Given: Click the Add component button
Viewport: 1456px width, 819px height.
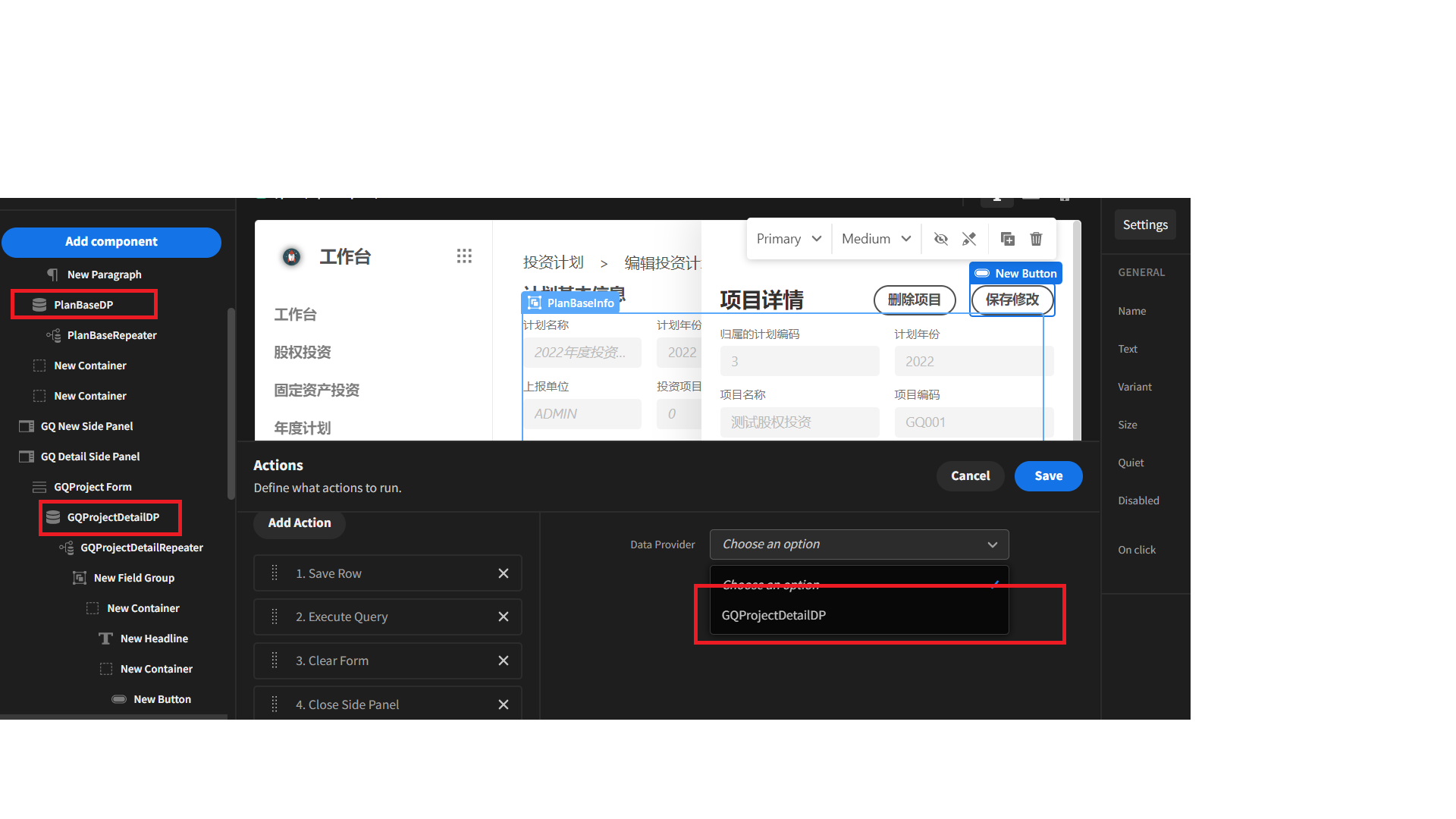Looking at the screenshot, I should [111, 241].
